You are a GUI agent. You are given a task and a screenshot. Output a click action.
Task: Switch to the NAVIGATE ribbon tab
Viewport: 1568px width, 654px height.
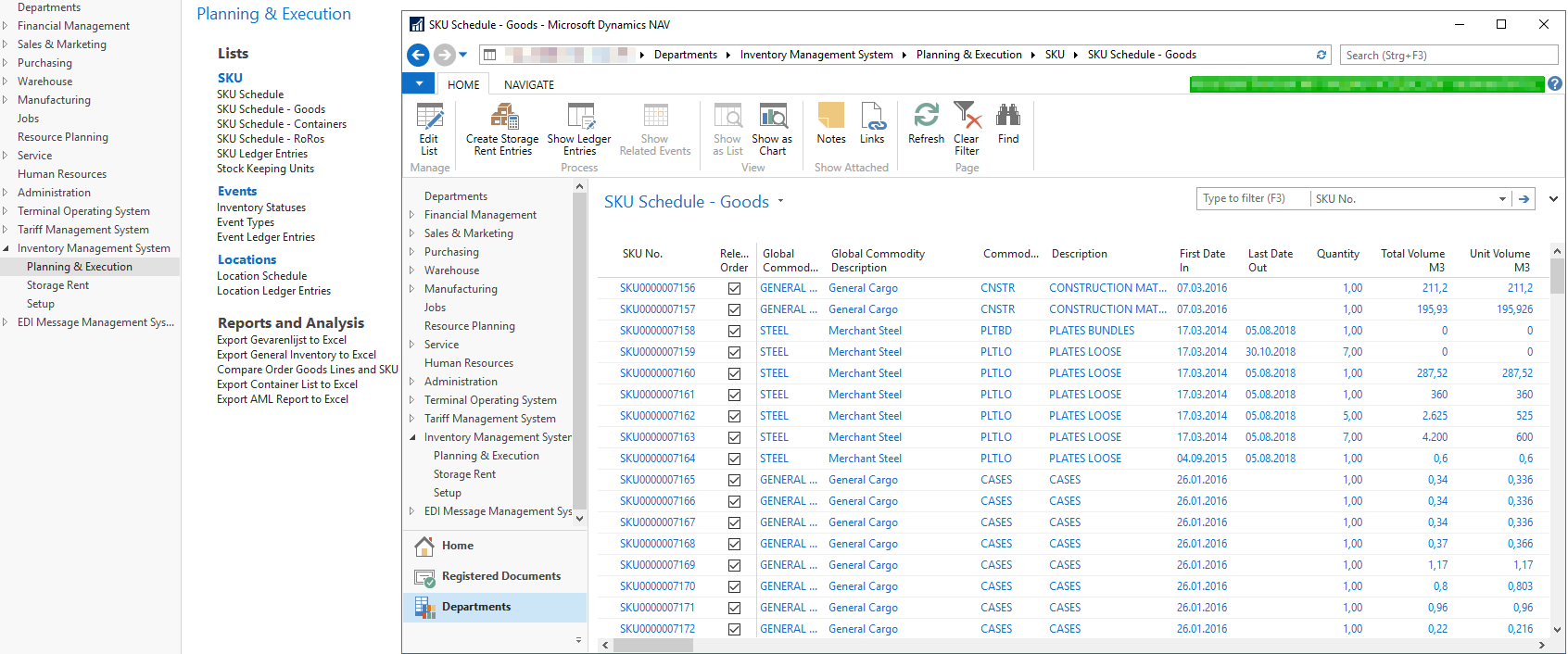pyautogui.click(x=529, y=84)
